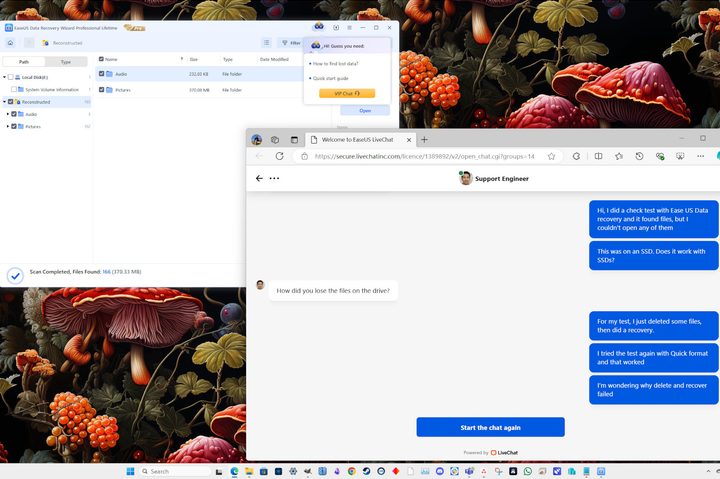Uncheck the Pictures row checkbox in file list
Screen dimensions: 720x479
tap(101, 90)
